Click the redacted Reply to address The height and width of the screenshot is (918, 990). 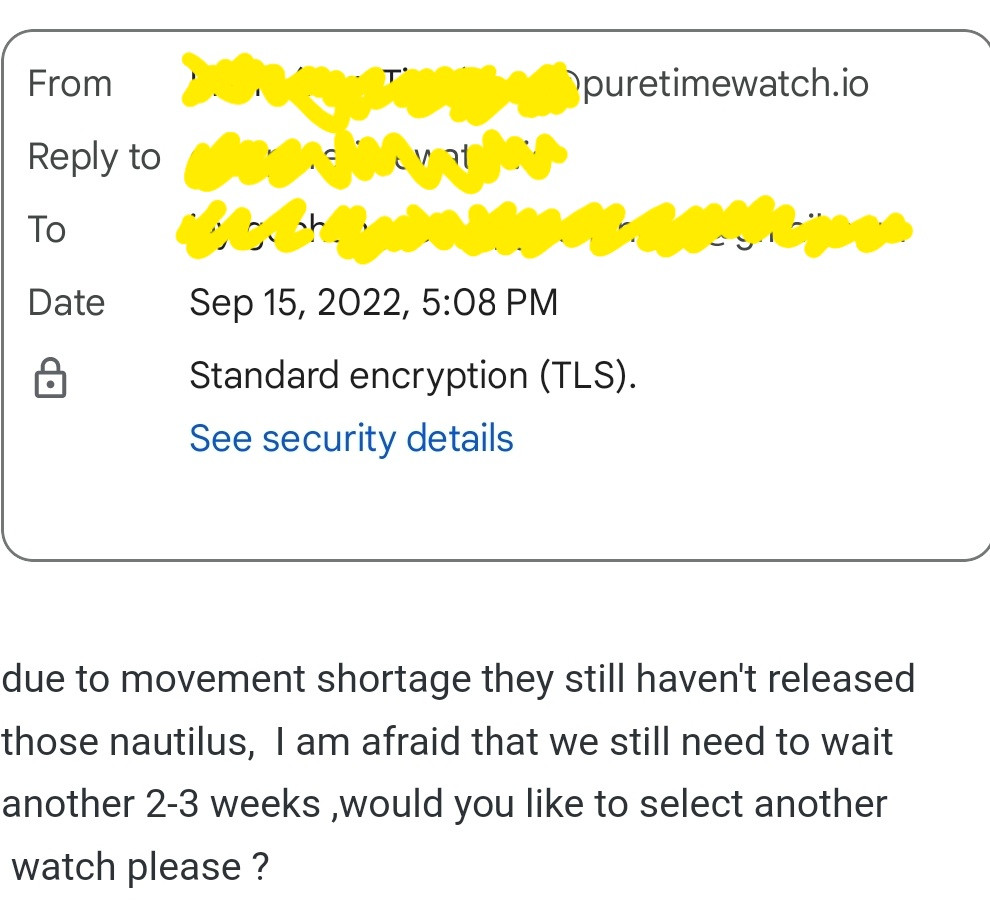375,159
